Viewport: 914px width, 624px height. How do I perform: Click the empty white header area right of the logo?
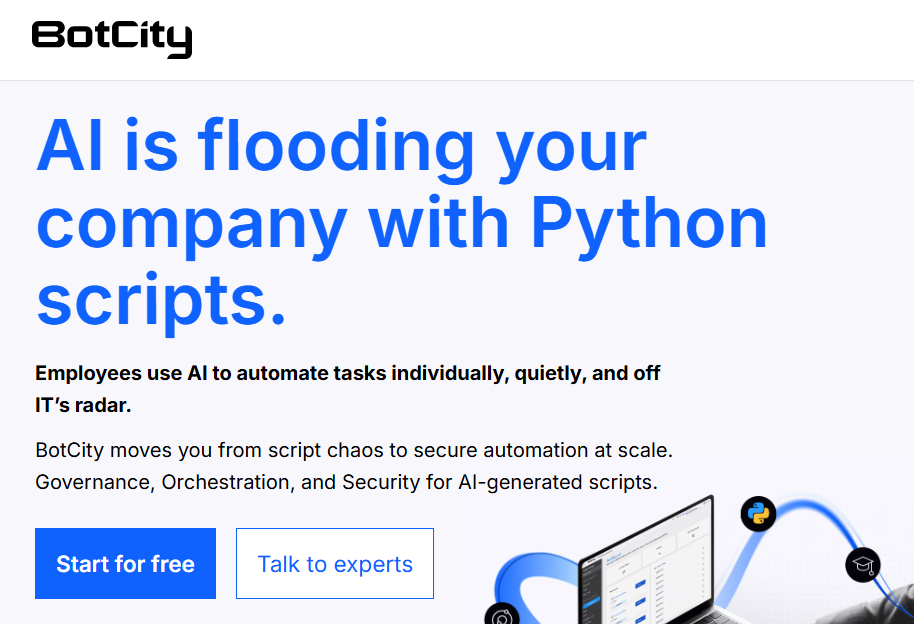point(550,40)
